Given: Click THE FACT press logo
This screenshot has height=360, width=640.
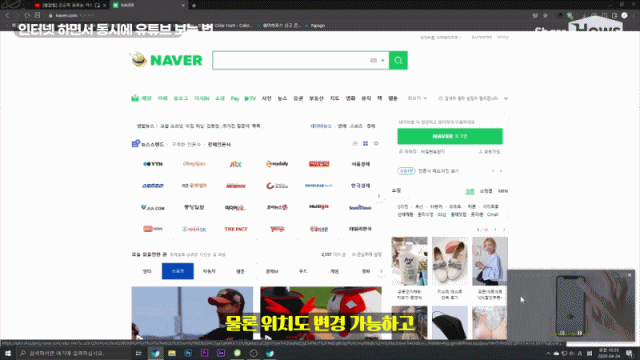Looking at the screenshot, I should (x=236, y=229).
